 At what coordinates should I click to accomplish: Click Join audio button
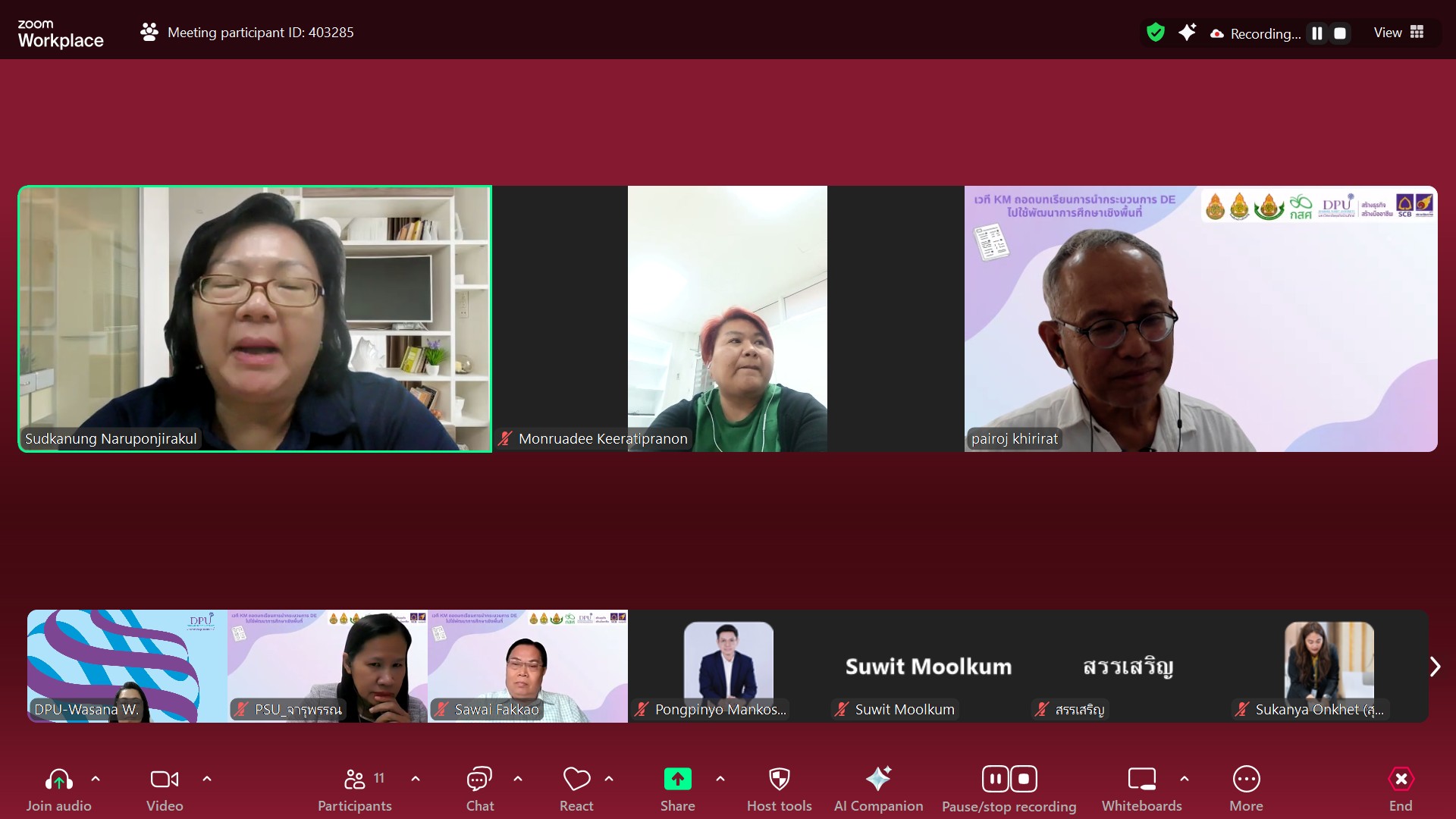pyautogui.click(x=58, y=789)
